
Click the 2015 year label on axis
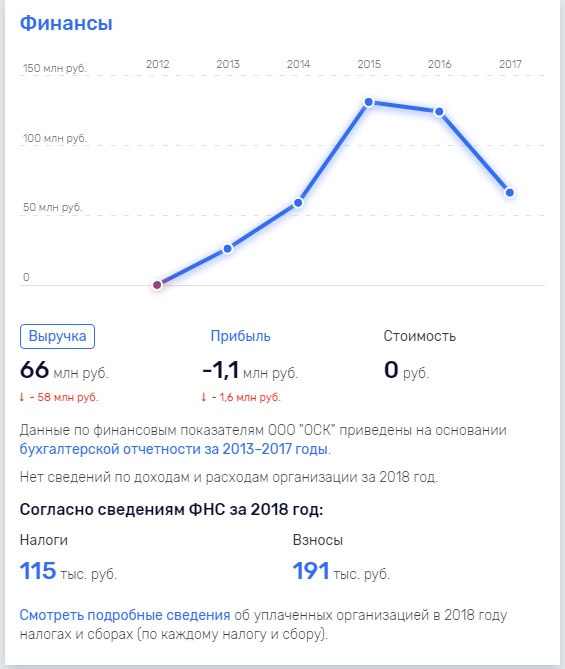coord(369,64)
